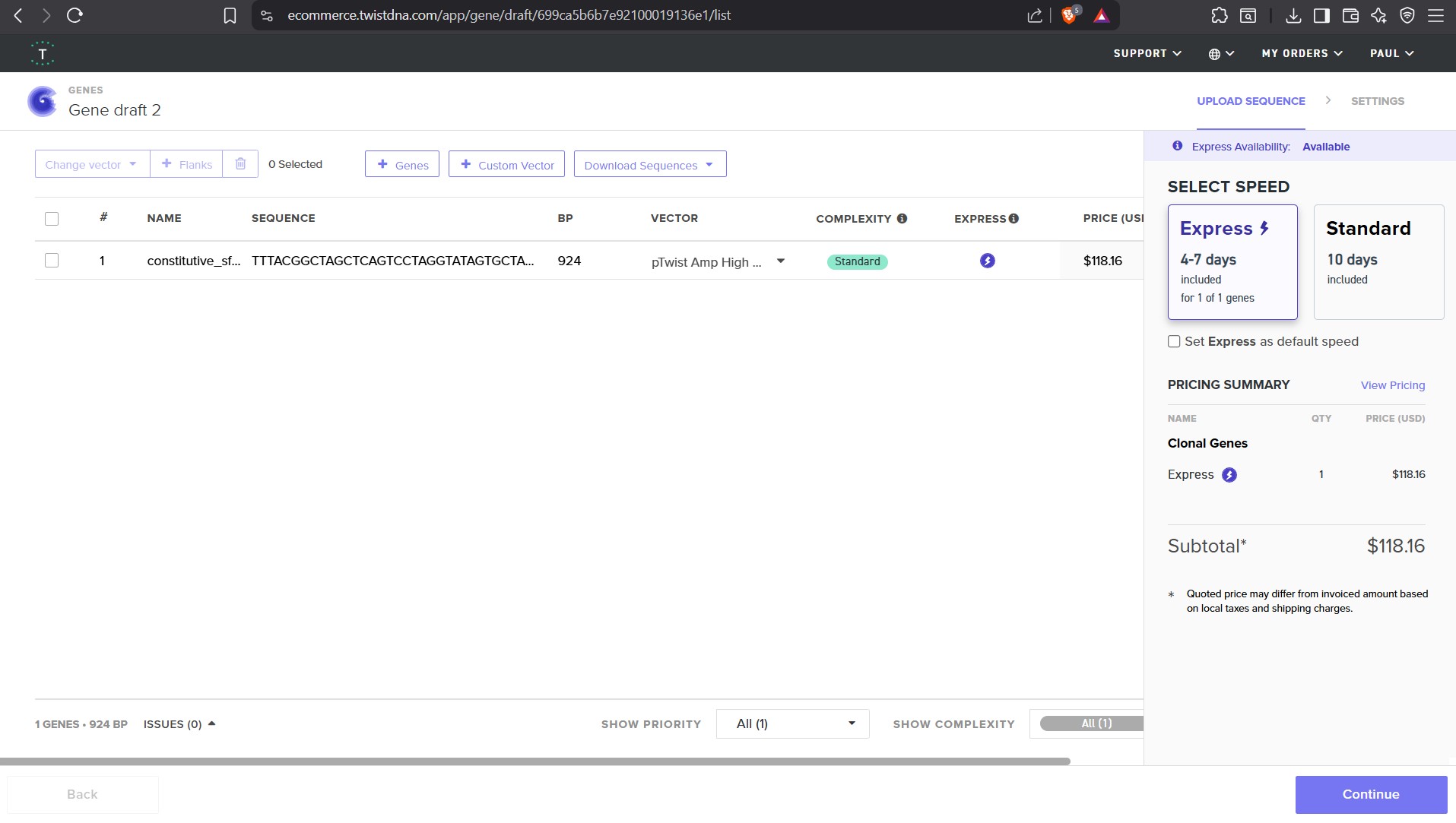Open site settings icon in address bar

coord(267,15)
